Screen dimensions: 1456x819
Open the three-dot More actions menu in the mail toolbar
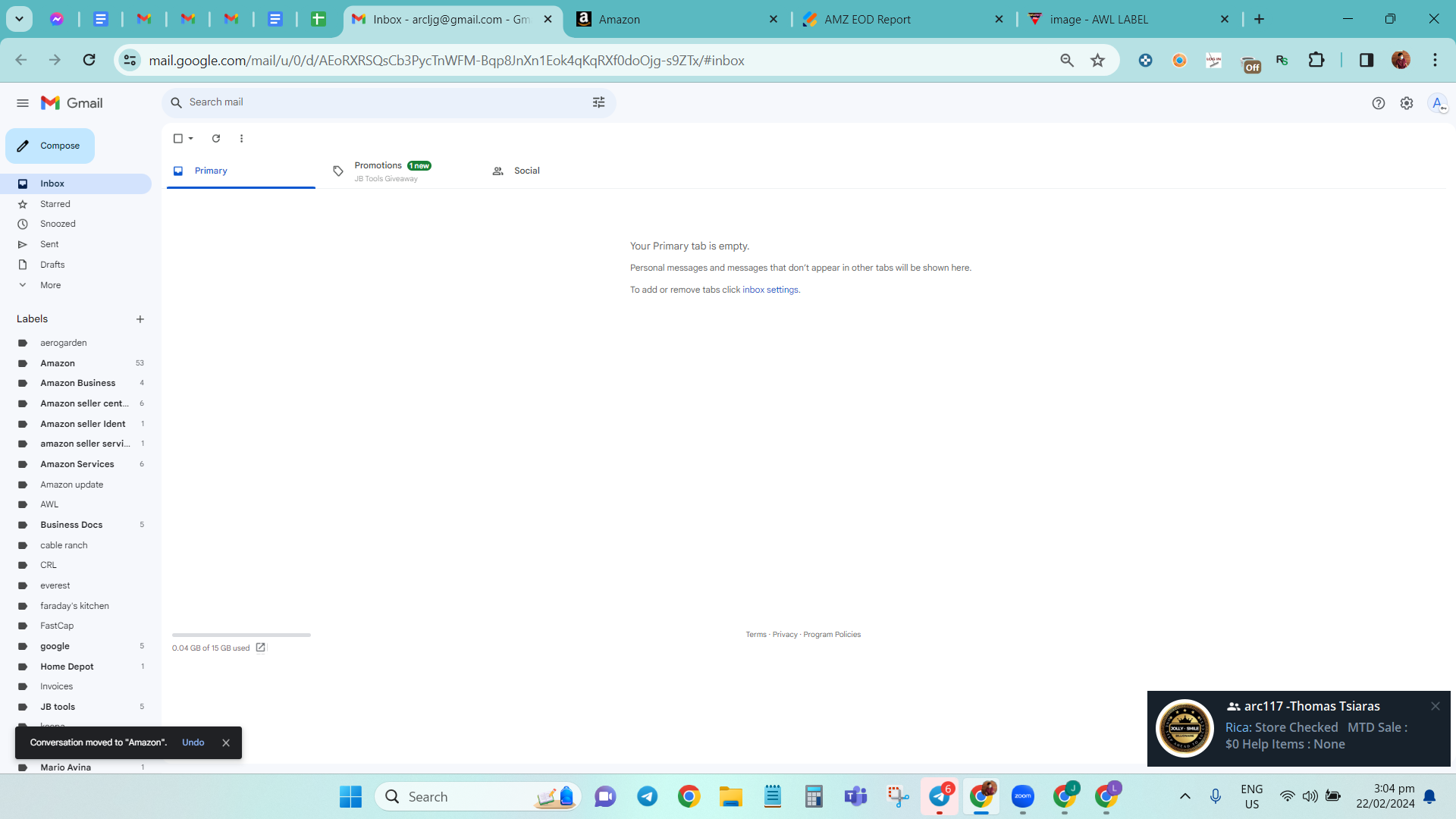pyautogui.click(x=242, y=139)
